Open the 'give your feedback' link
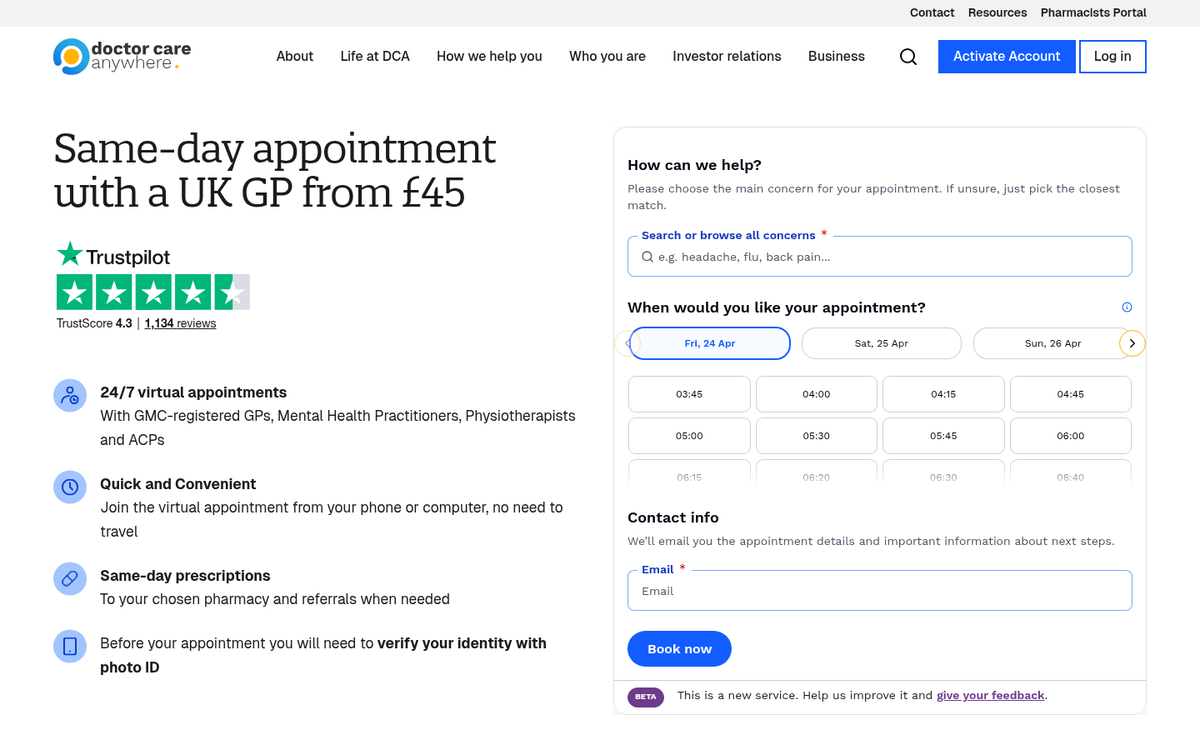The image size is (1200, 750). point(990,695)
